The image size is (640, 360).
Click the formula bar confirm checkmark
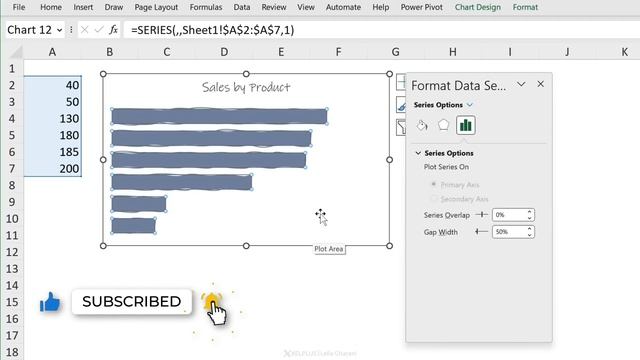pyautogui.click(x=98, y=30)
